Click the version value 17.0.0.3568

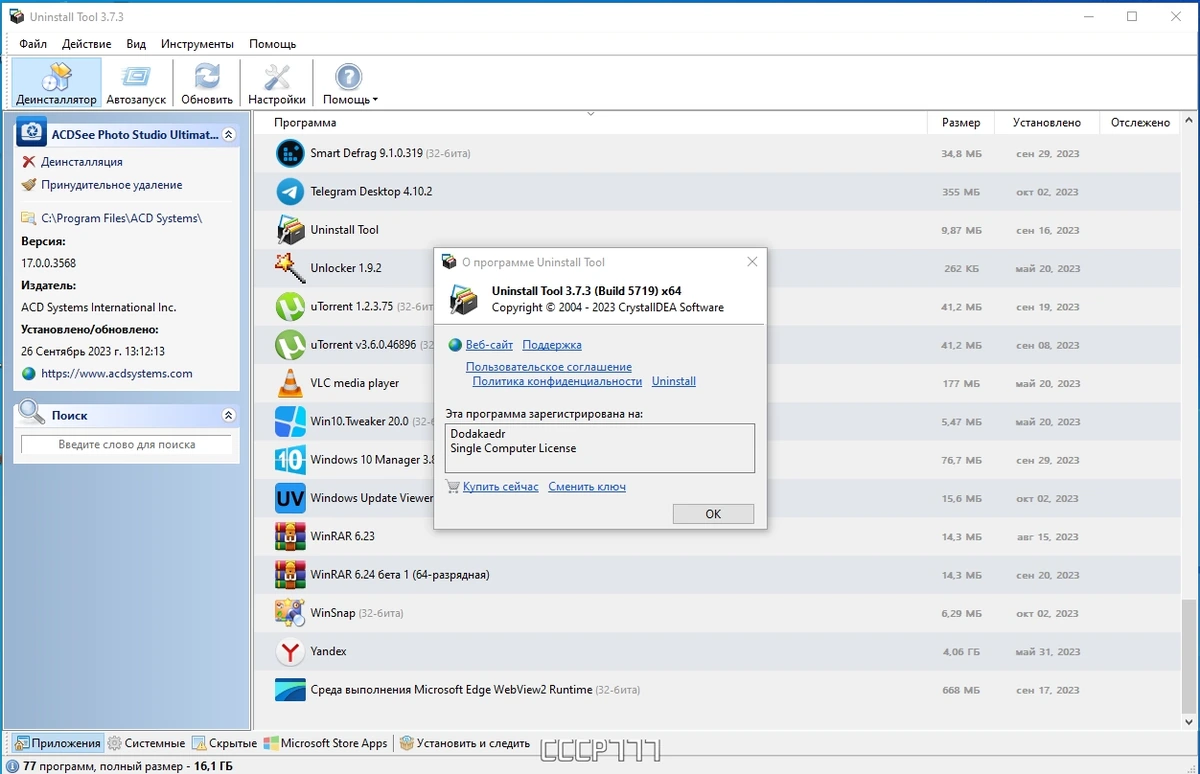[48, 263]
